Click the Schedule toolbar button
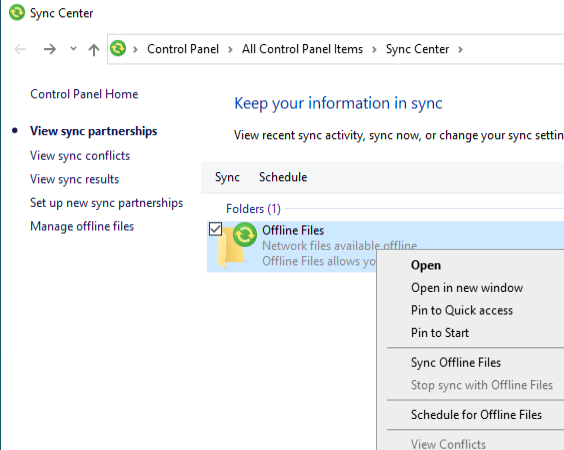564x450 pixels. coord(283,177)
